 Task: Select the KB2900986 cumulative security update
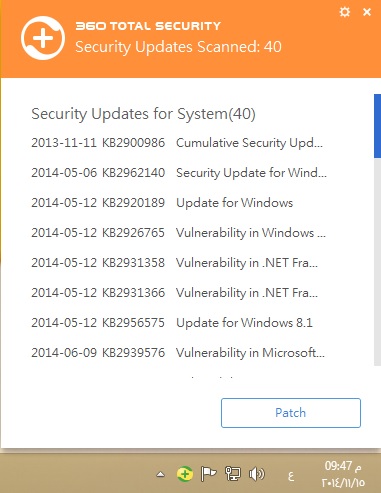tap(177, 143)
